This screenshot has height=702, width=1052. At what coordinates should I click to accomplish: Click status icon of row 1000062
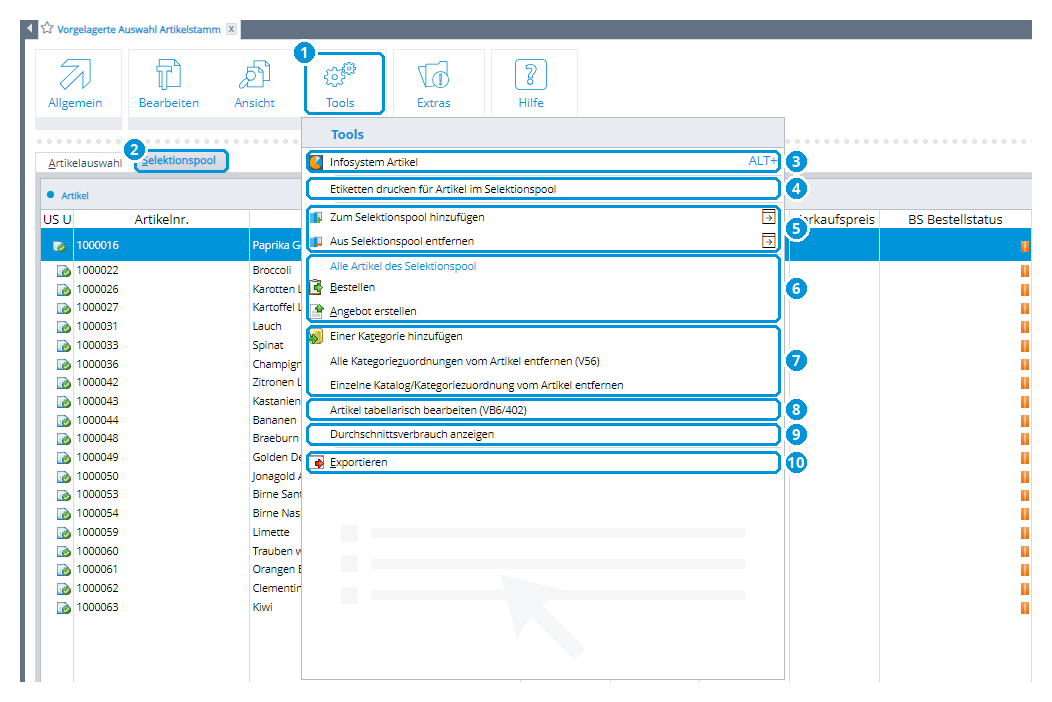64,589
